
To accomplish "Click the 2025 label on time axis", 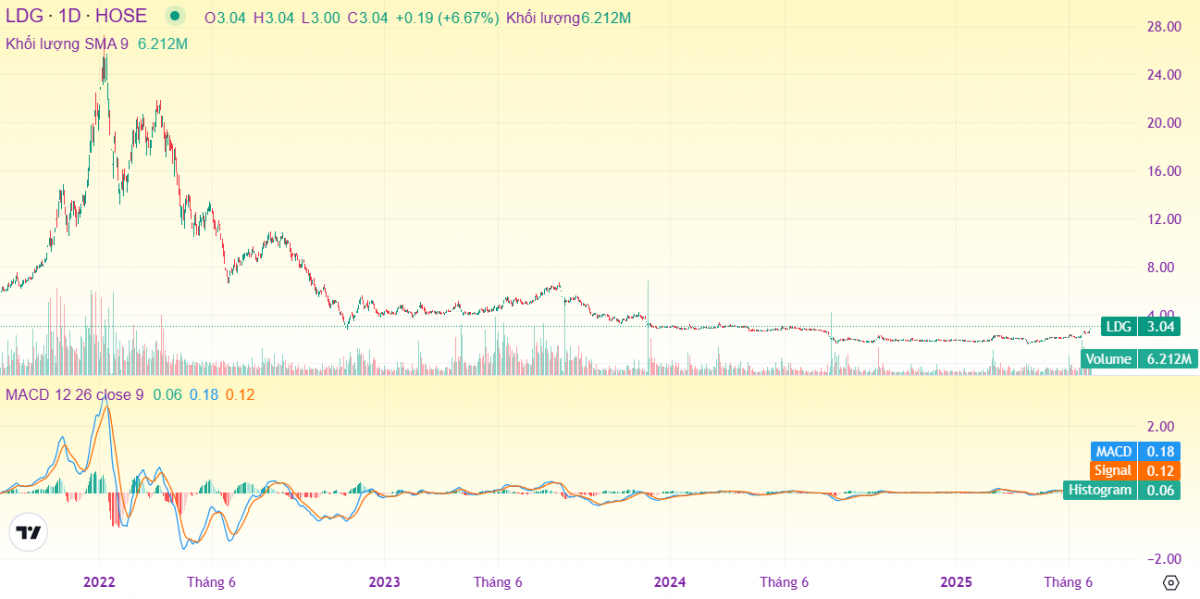I will click(x=956, y=582).
